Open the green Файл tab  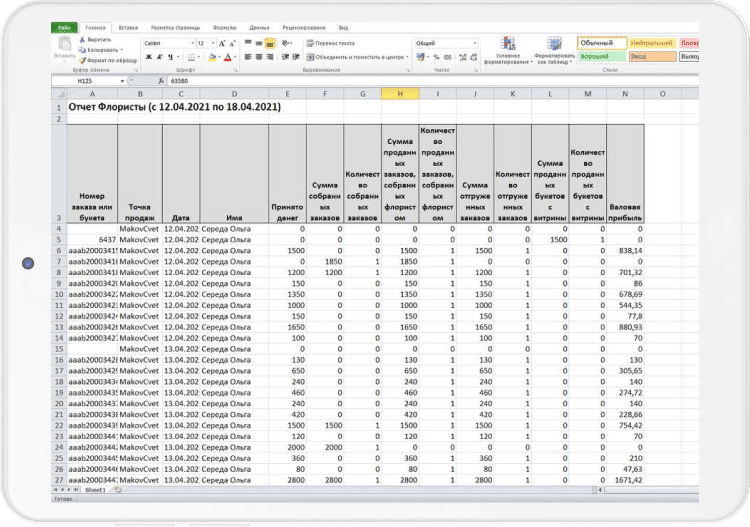pyautogui.click(x=64, y=28)
